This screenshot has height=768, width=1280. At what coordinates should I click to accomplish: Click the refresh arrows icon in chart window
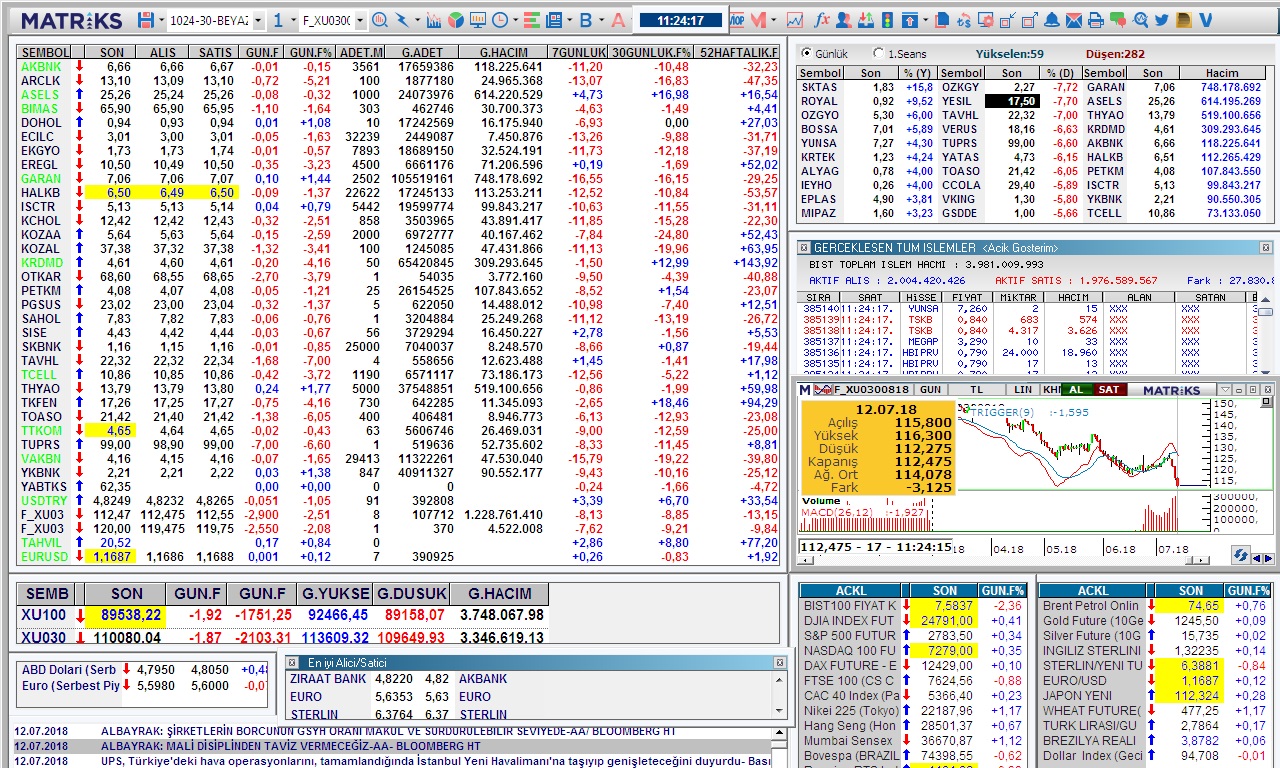point(1240,554)
